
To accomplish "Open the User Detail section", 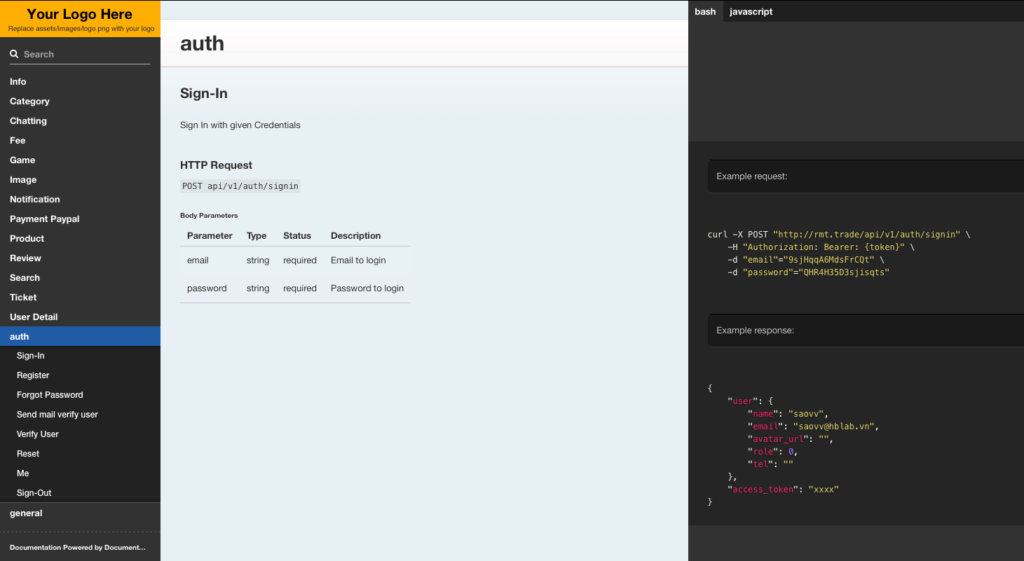I will point(80,317).
